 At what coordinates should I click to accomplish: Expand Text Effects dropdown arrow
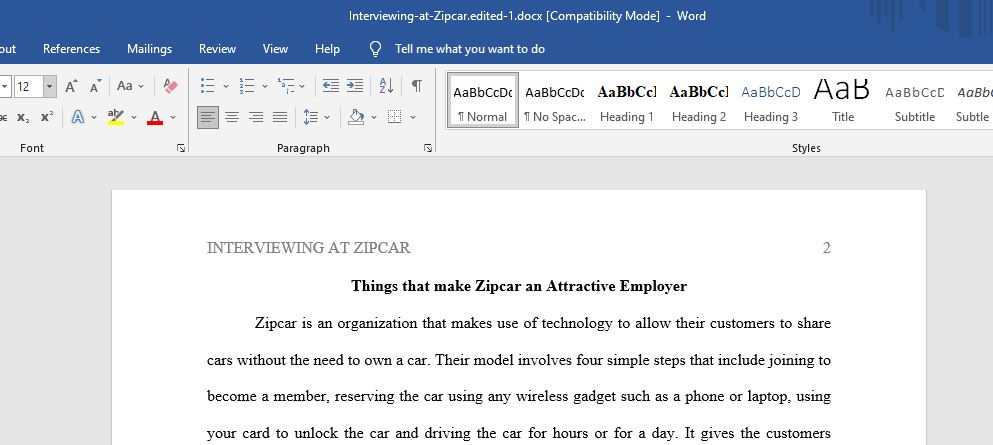coord(94,117)
